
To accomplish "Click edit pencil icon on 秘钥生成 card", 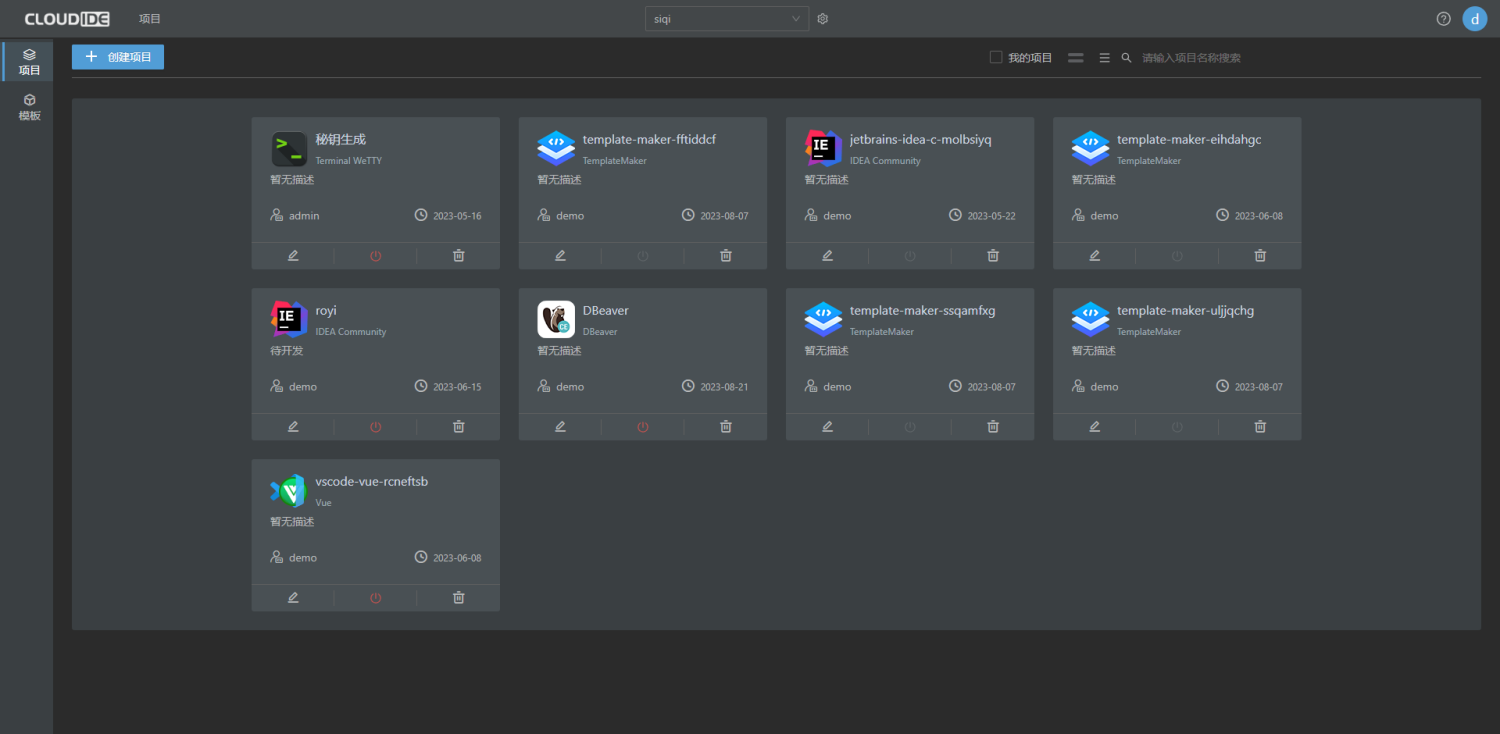I will pyautogui.click(x=293, y=256).
